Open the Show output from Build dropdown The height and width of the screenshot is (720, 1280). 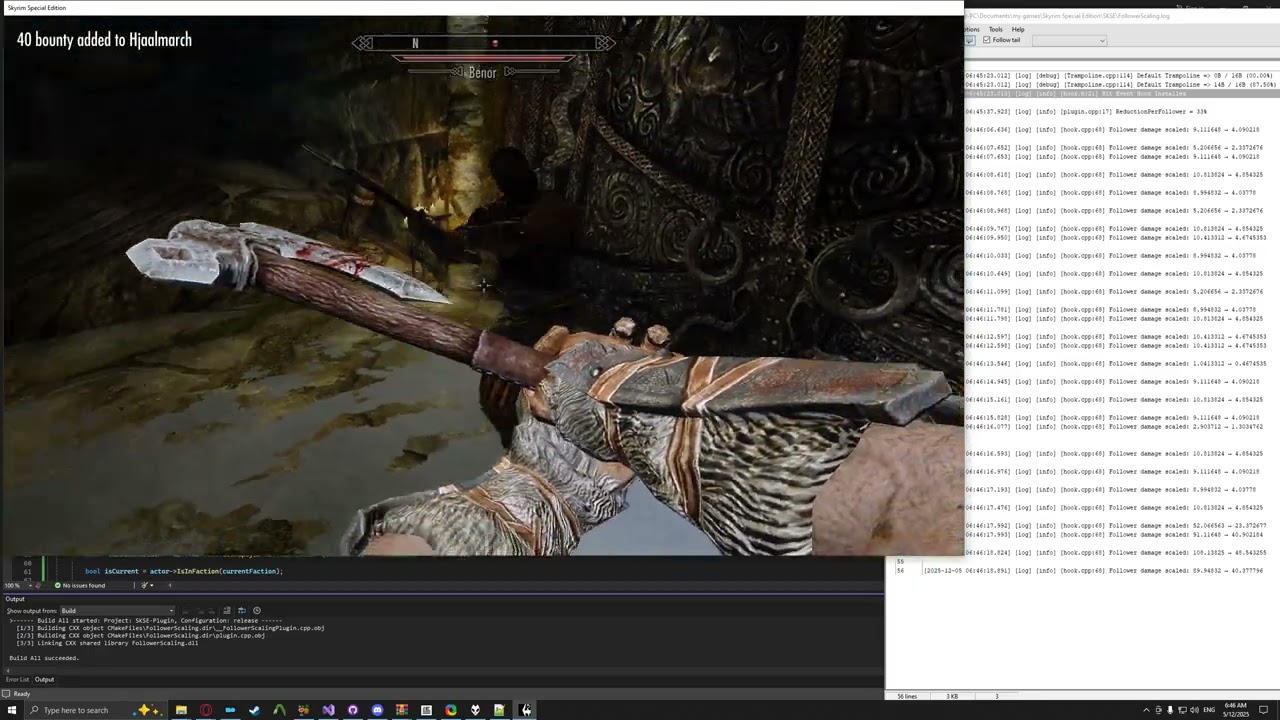pos(118,610)
